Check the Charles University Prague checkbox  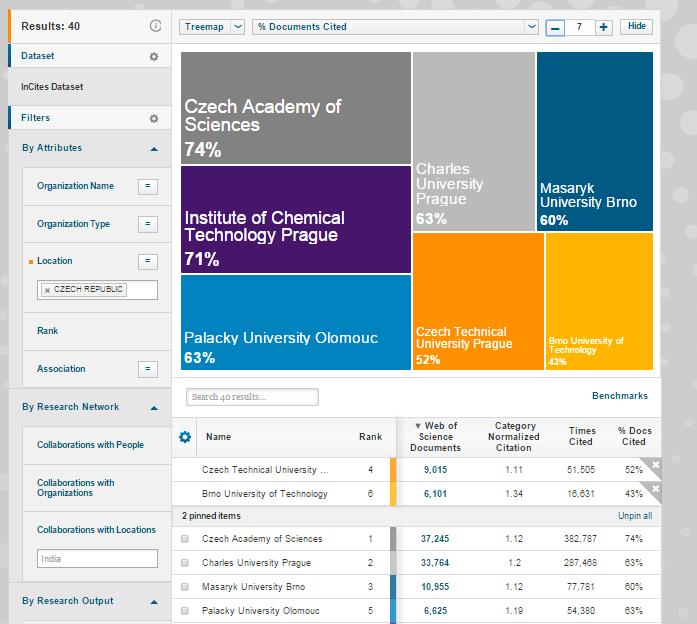pyautogui.click(x=184, y=563)
